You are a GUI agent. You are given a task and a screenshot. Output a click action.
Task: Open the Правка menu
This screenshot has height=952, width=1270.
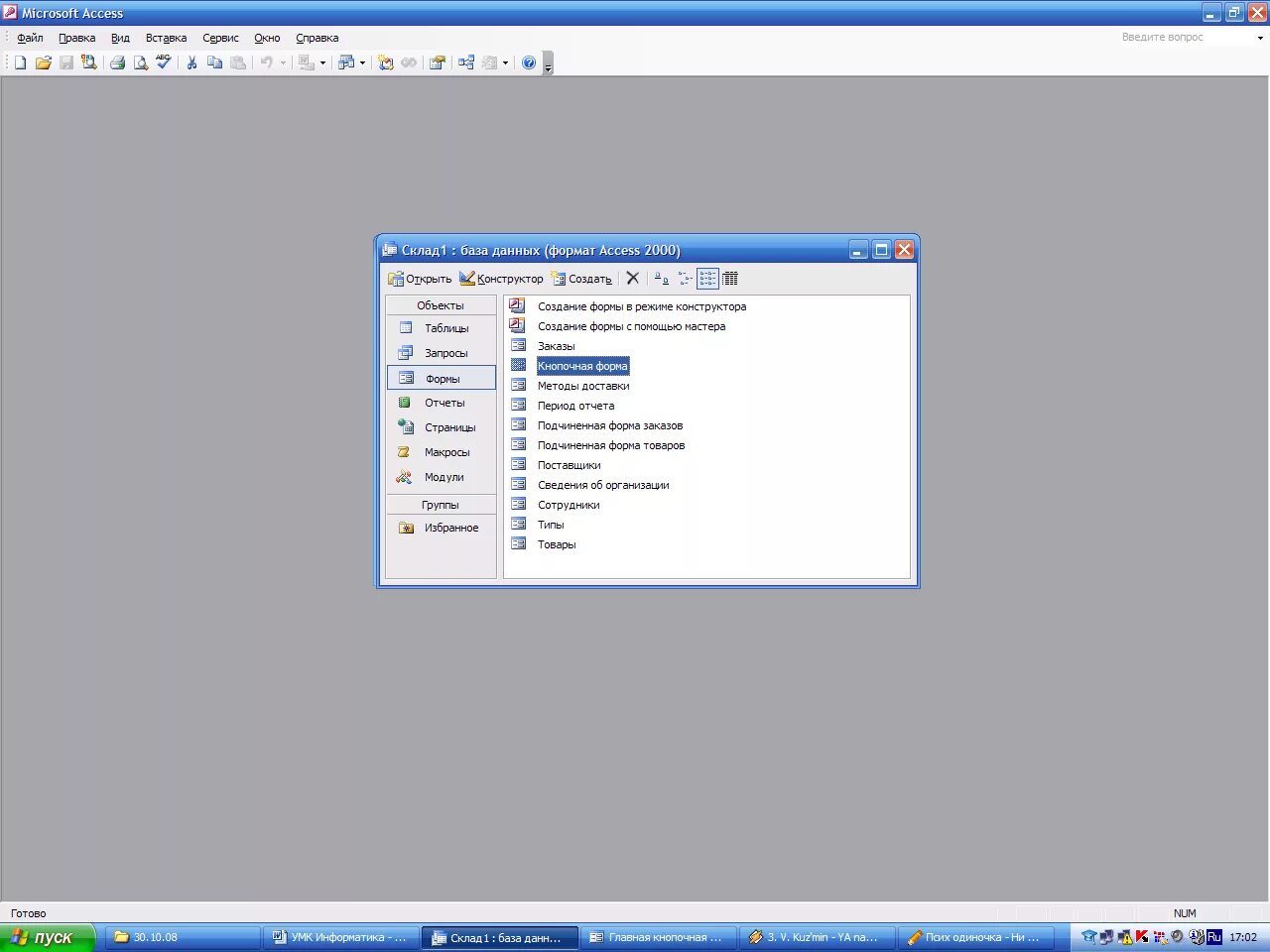point(77,38)
